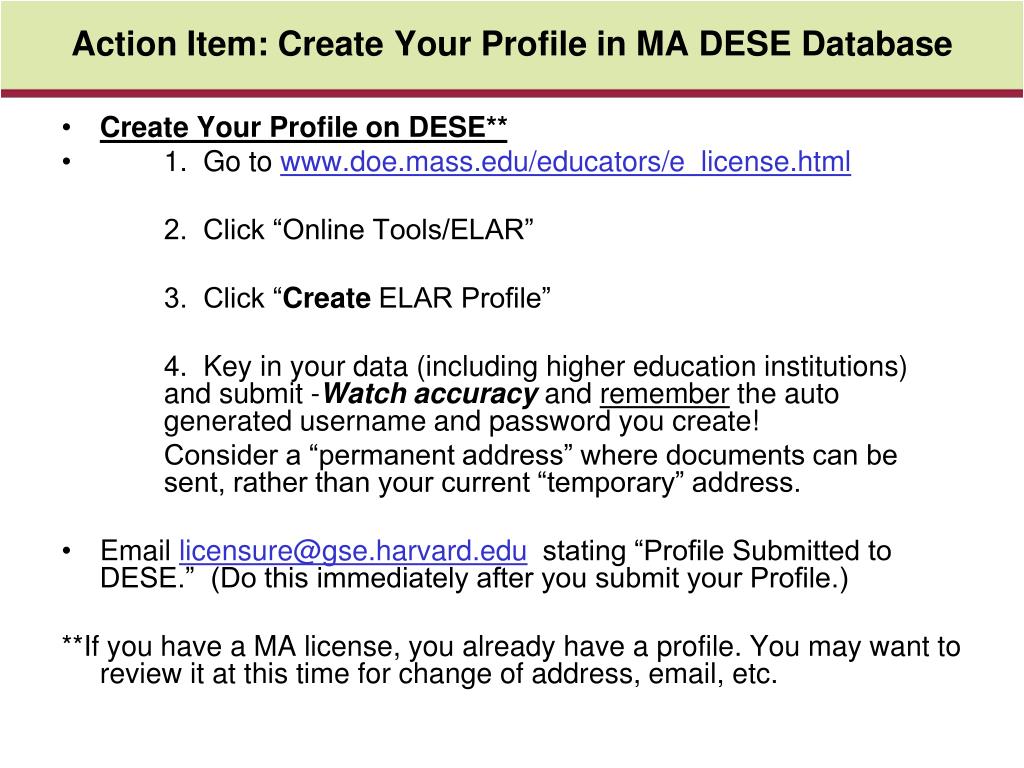Open the www.doe.mass.edu e_license link

(566, 162)
